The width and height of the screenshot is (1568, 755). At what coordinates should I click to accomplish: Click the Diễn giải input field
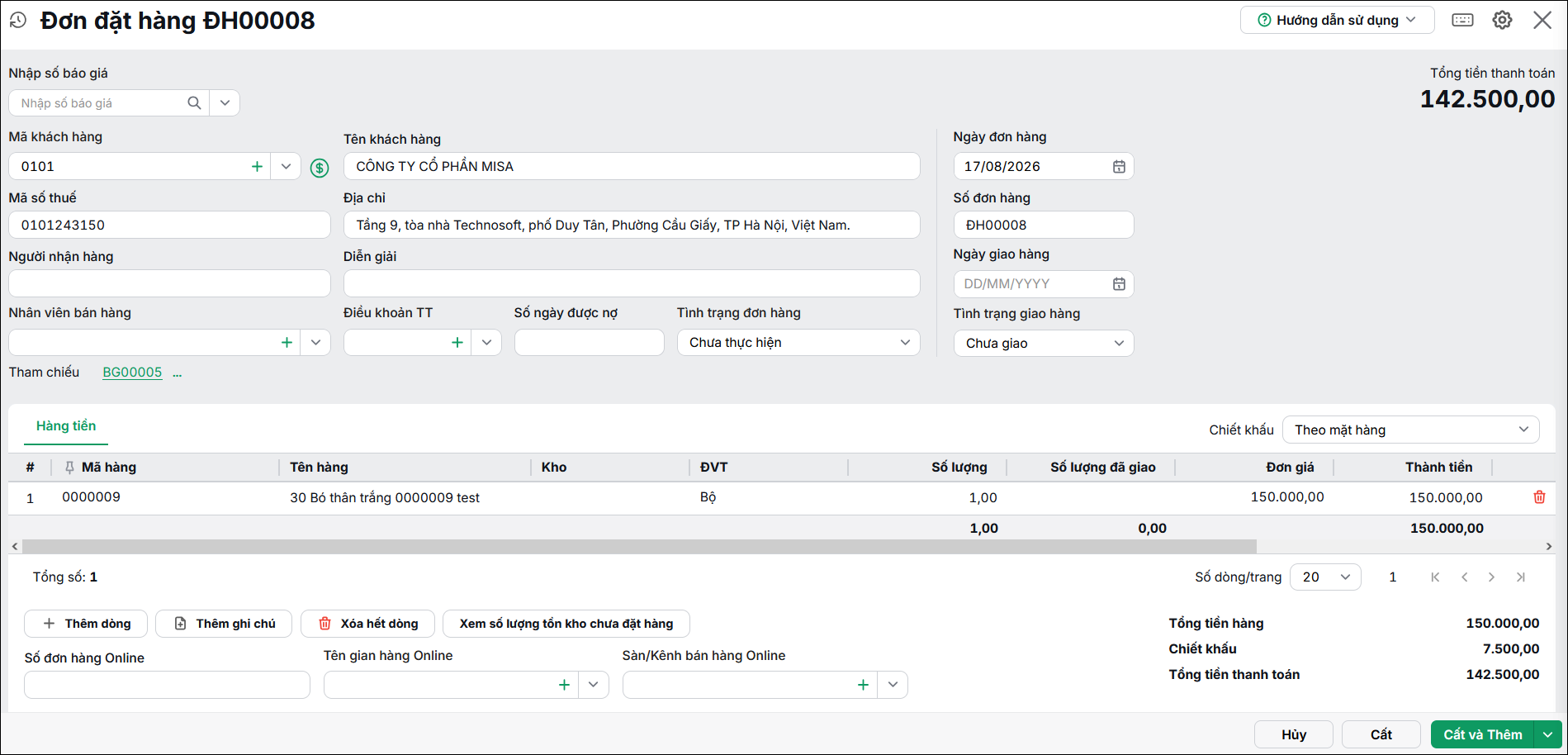[632, 283]
